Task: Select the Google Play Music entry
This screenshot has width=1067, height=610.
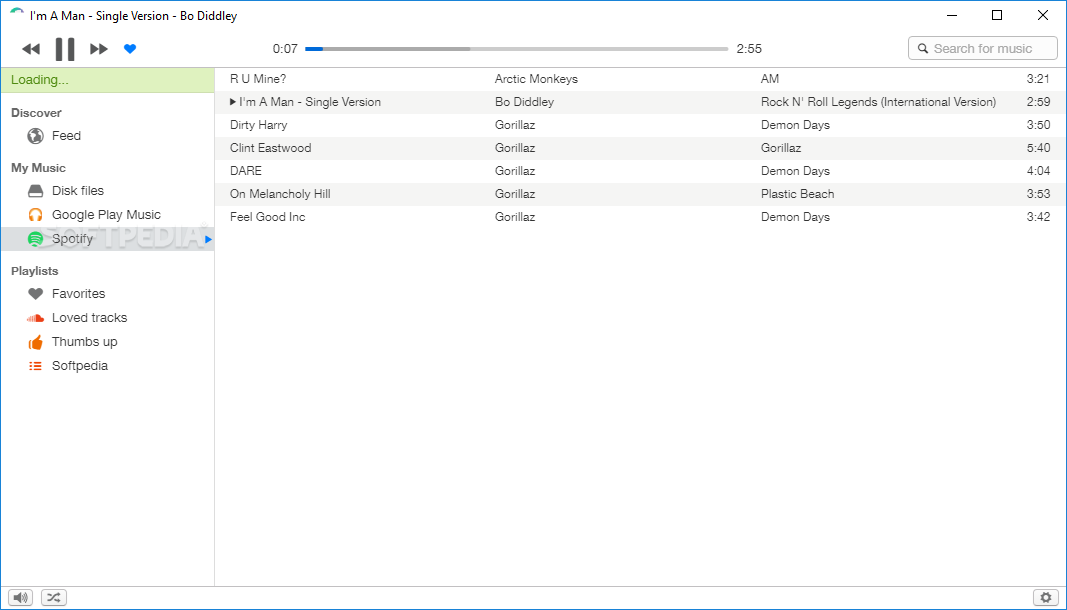Action: 106,215
